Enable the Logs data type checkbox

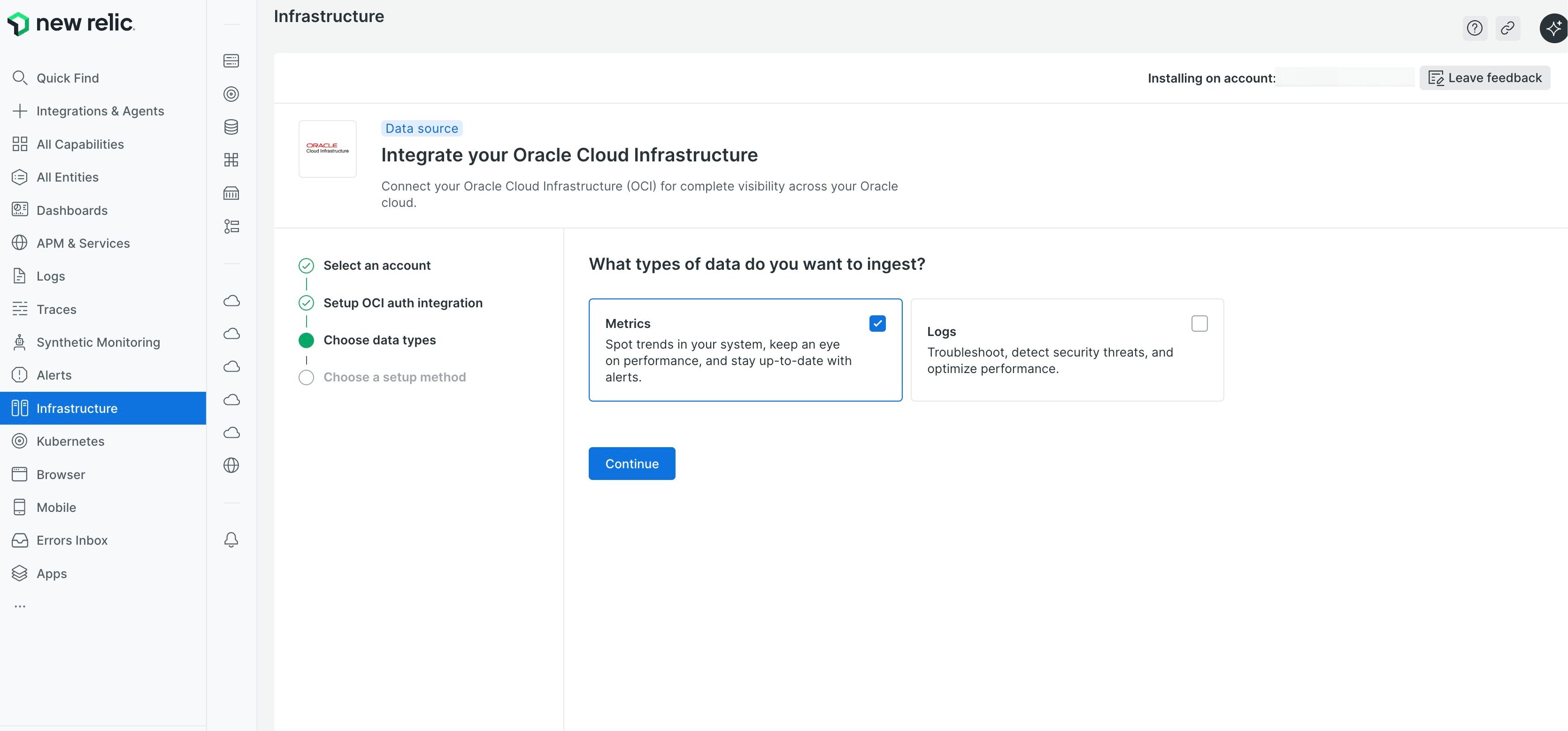coord(1199,324)
